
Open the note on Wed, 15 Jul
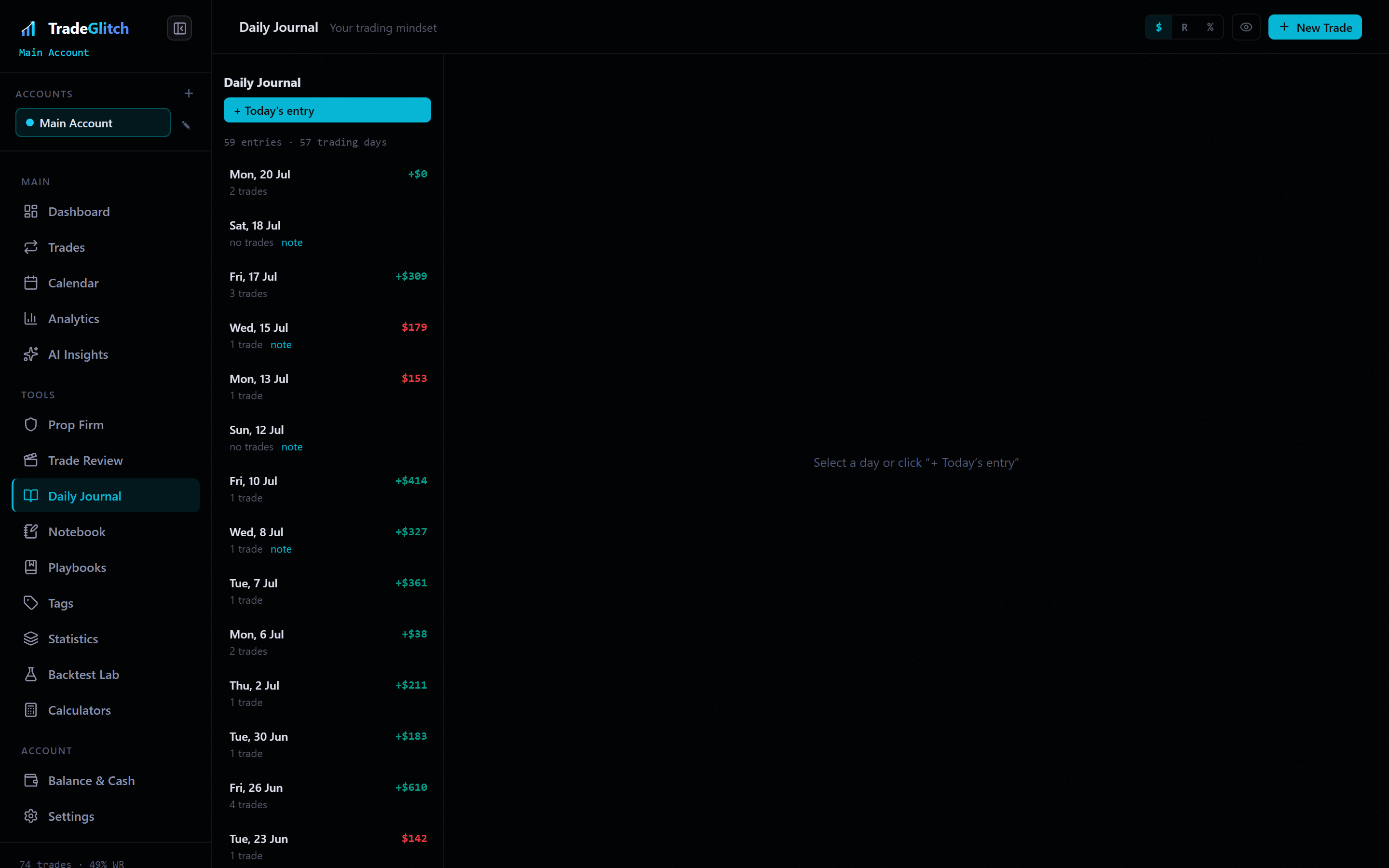point(281,344)
